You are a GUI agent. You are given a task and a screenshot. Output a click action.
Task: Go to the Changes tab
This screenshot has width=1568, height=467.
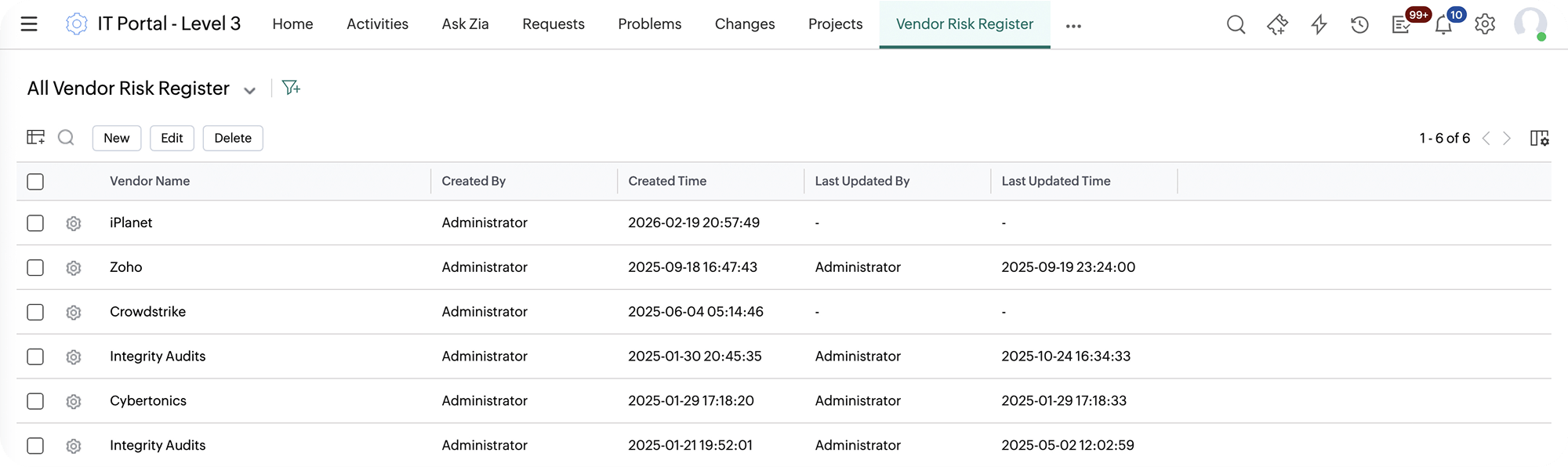click(745, 24)
